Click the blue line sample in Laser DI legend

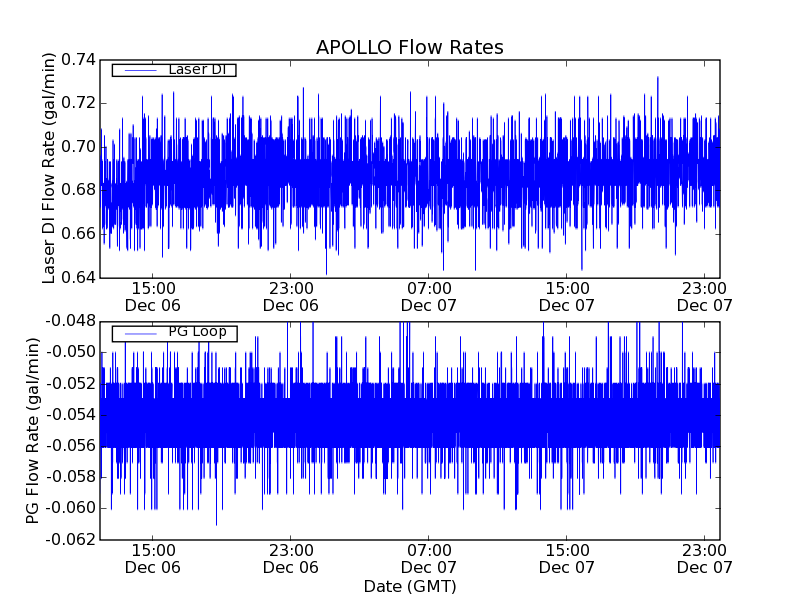pyautogui.click(x=141, y=70)
